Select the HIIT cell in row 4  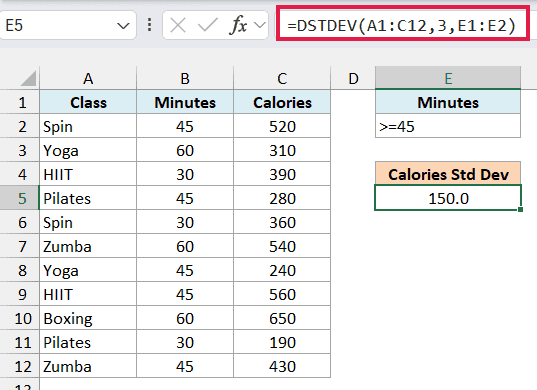point(88,174)
